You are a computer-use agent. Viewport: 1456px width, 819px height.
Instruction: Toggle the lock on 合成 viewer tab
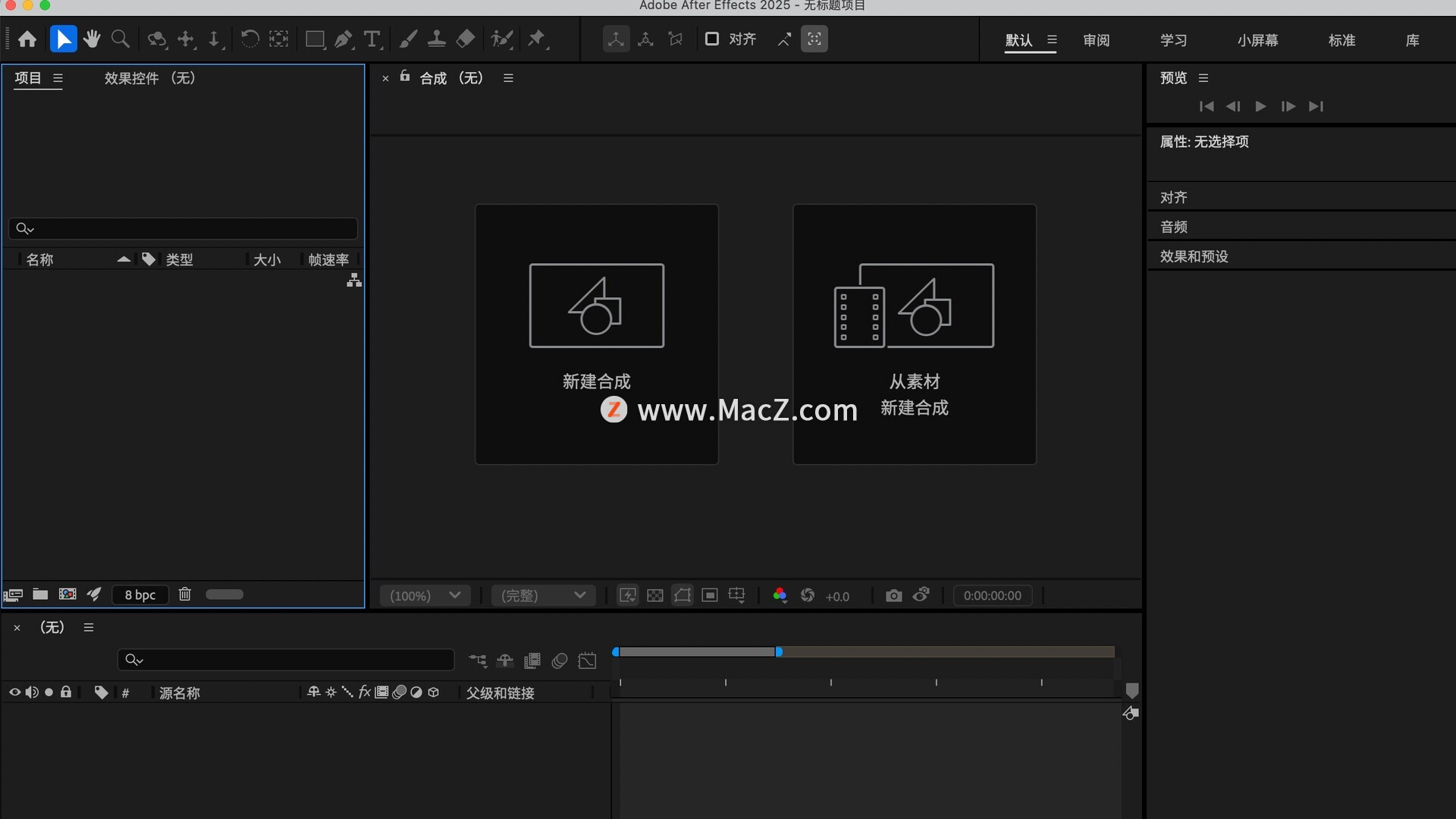pyautogui.click(x=405, y=76)
